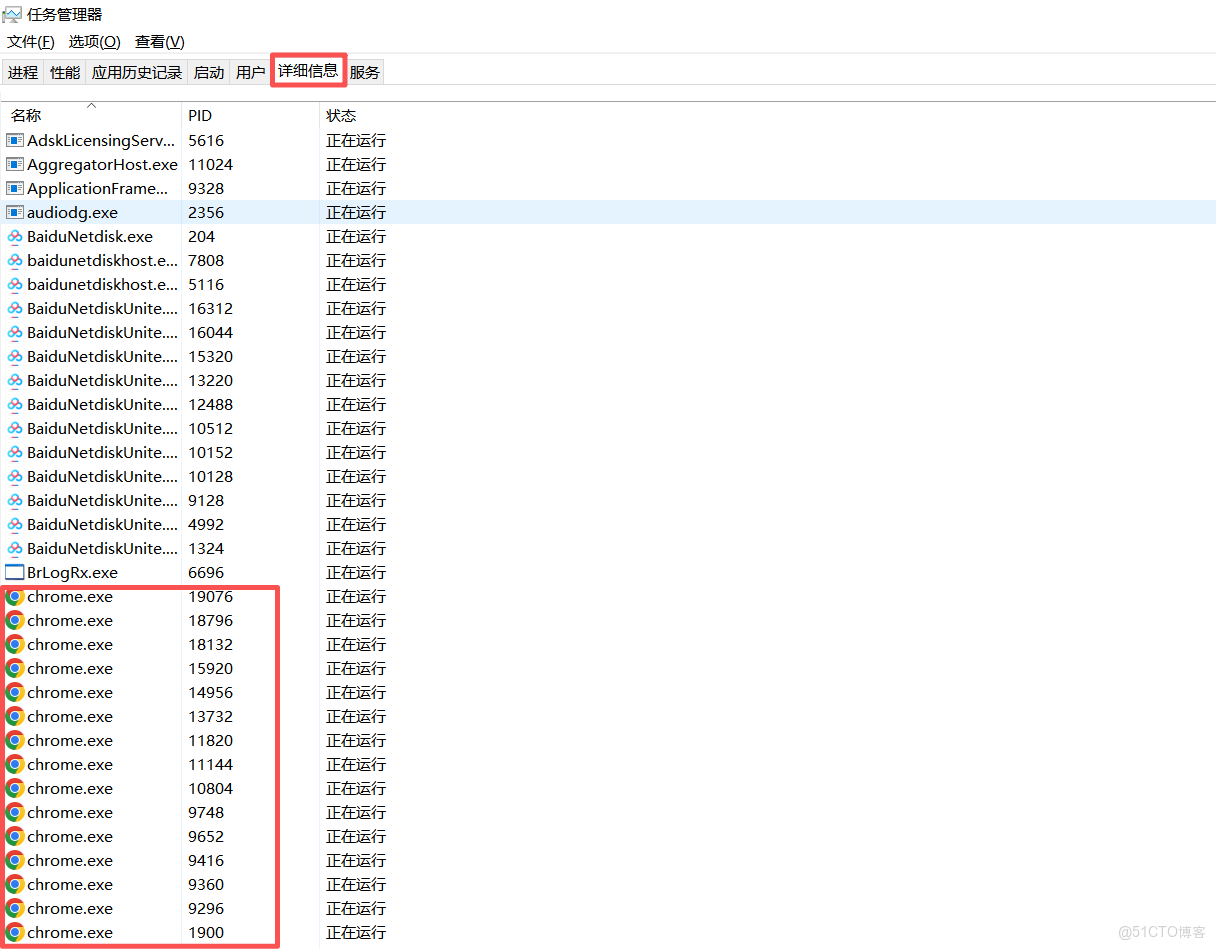The width and height of the screenshot is (1216, 949).
Task: Select chrome.exe row with PID 9748
Action: (x=608, y=812)
